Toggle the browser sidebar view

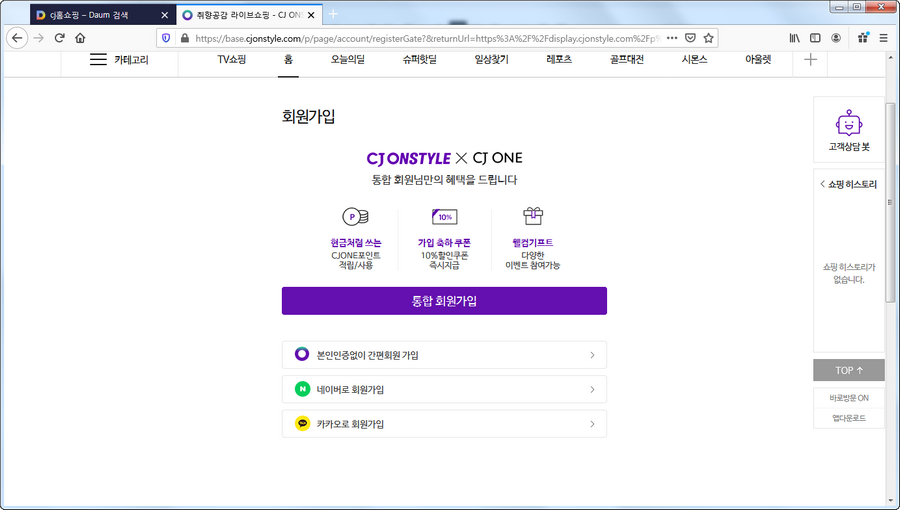[815, 38]
